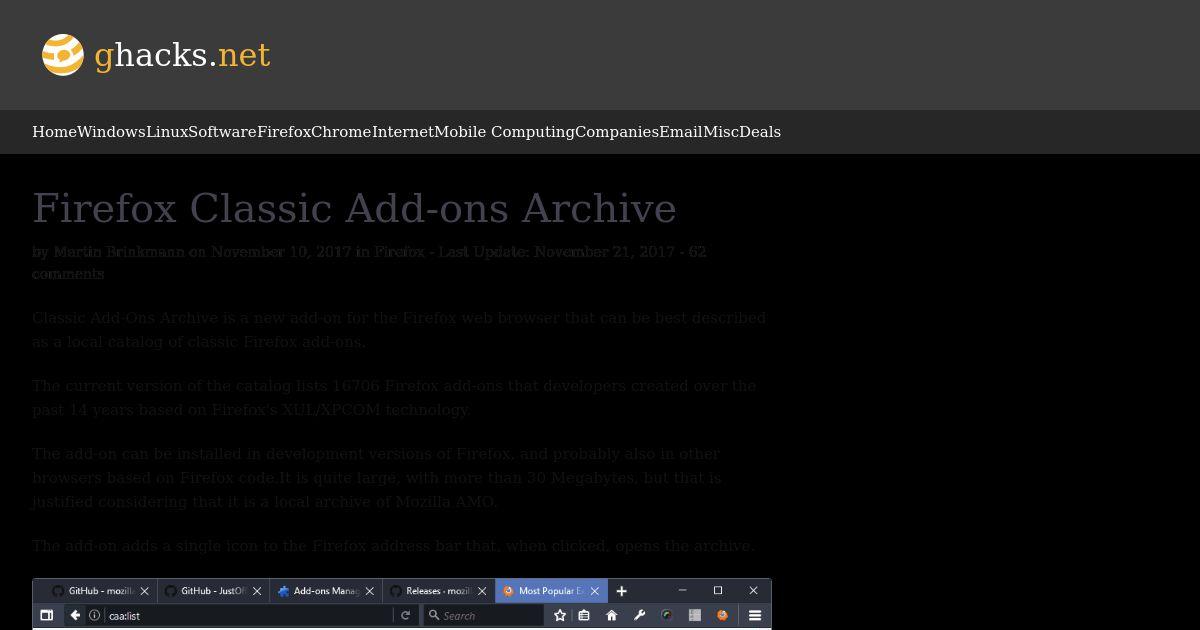Click grey square add-on icon in embedded screenshot
The image size is (1200, 630).
695,615
